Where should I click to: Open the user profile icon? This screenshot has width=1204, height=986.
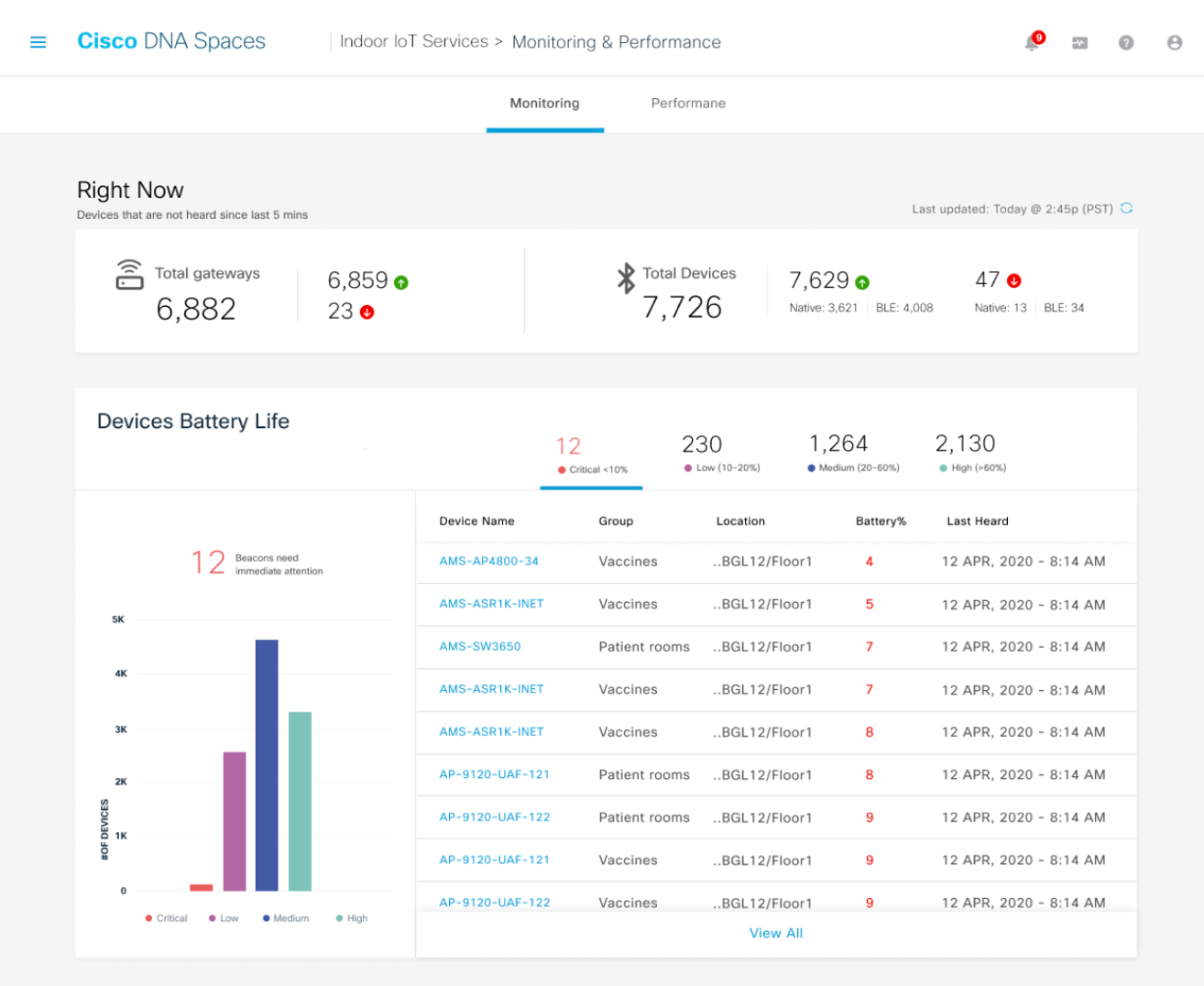pos(1174,43)
